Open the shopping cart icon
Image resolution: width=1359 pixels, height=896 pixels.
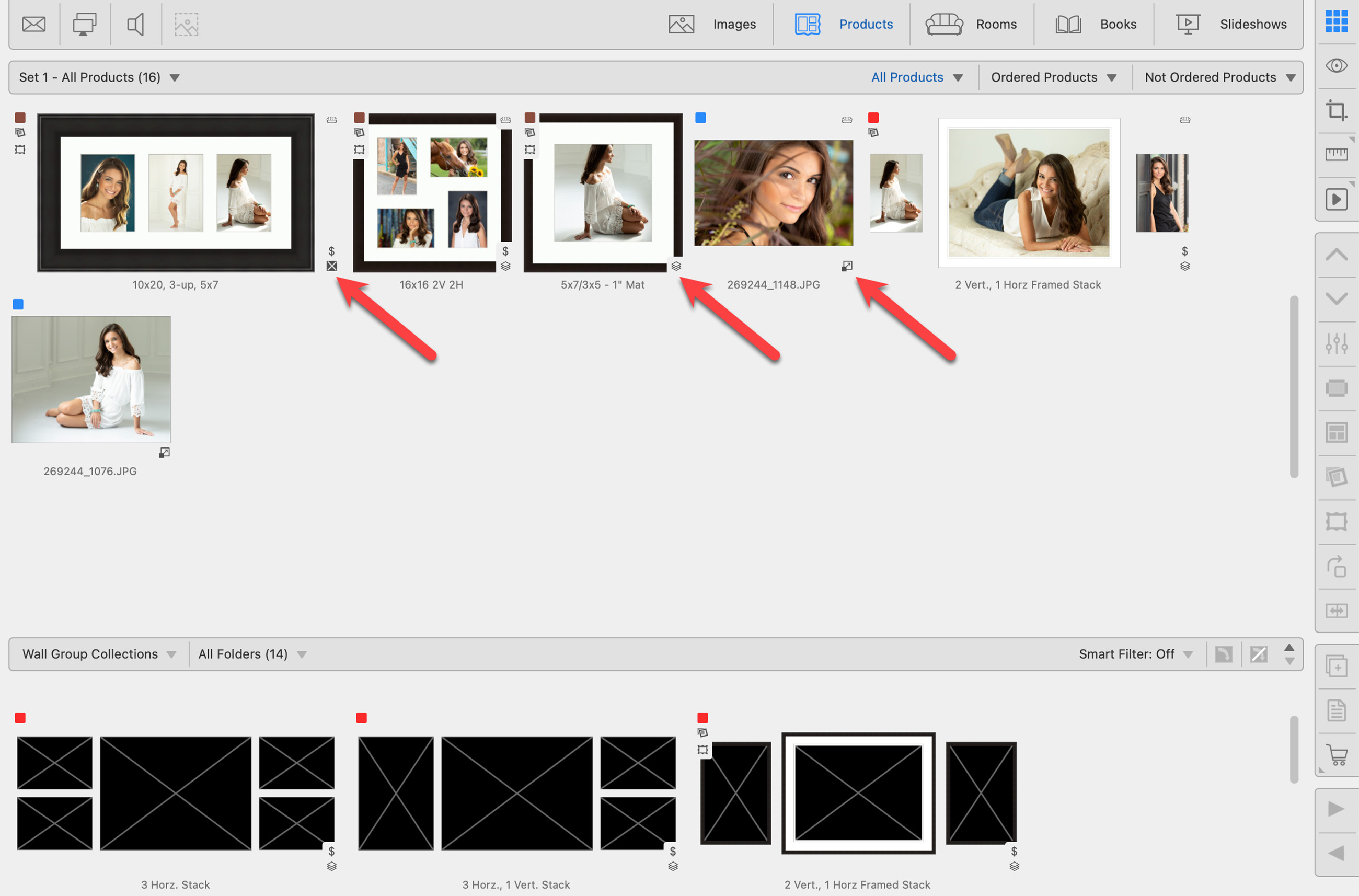tap(1336, 755)
